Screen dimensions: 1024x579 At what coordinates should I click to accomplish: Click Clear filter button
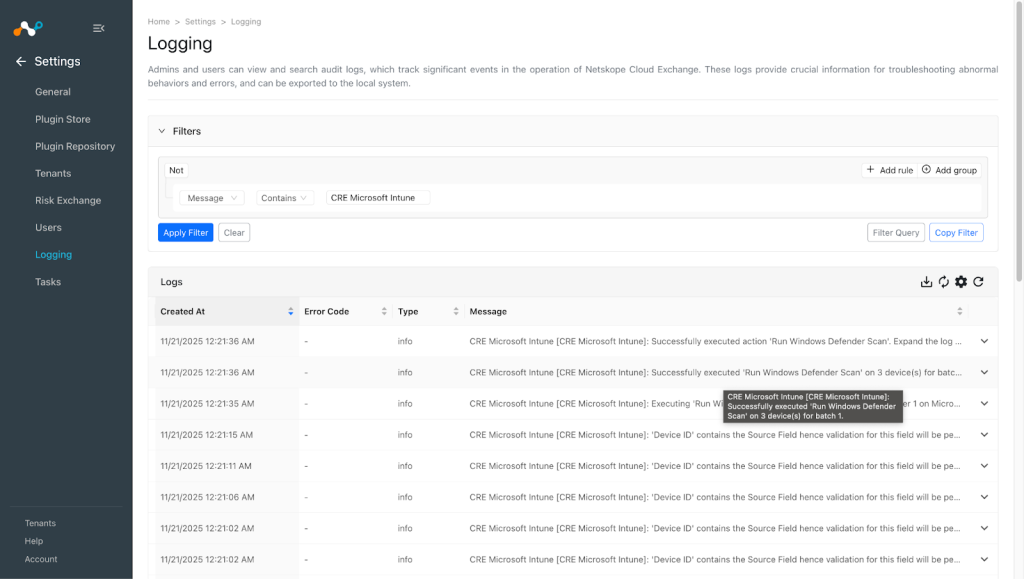(234, 232)
